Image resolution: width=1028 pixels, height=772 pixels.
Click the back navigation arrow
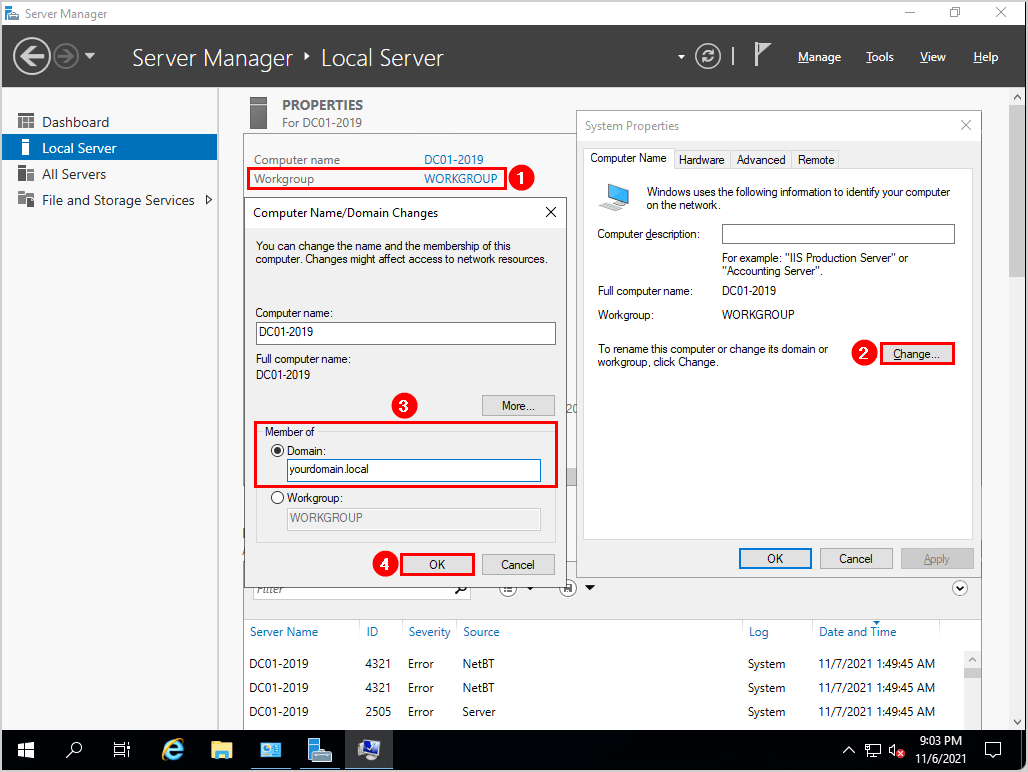(31, 56)
